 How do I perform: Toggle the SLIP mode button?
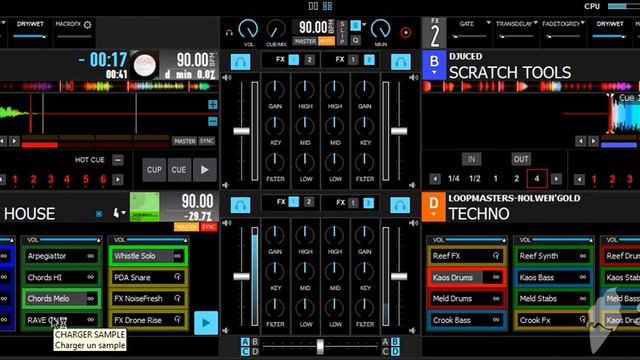tap(342, 32)
